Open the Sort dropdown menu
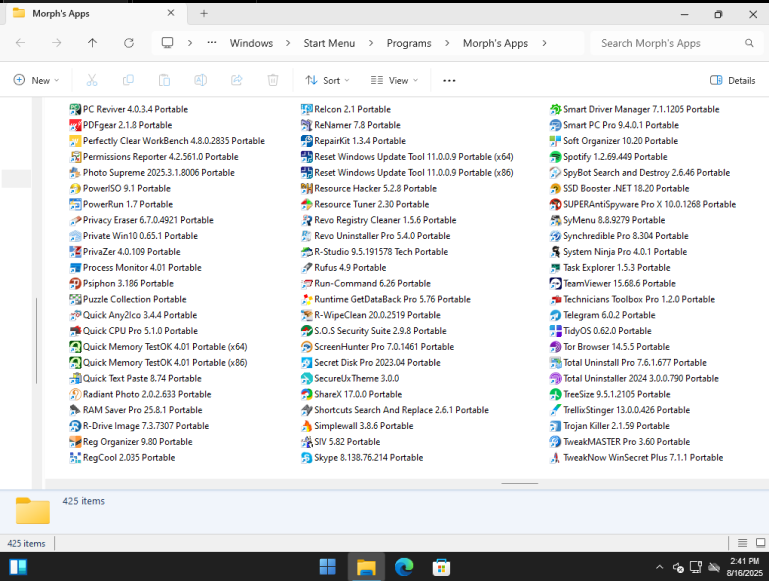Image resolution: width=769 pixels, height=581 pixels. pyautogui.click(x=327, y=80)
